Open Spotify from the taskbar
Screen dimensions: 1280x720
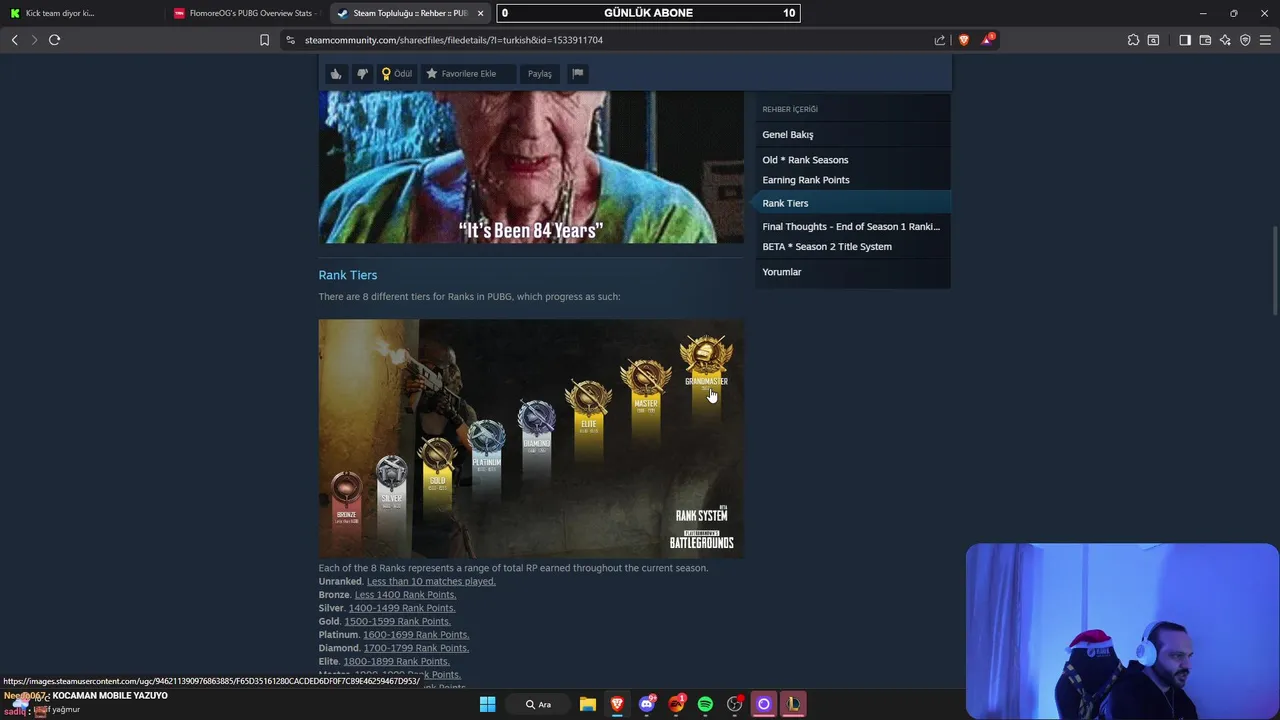tap(705, 704)
